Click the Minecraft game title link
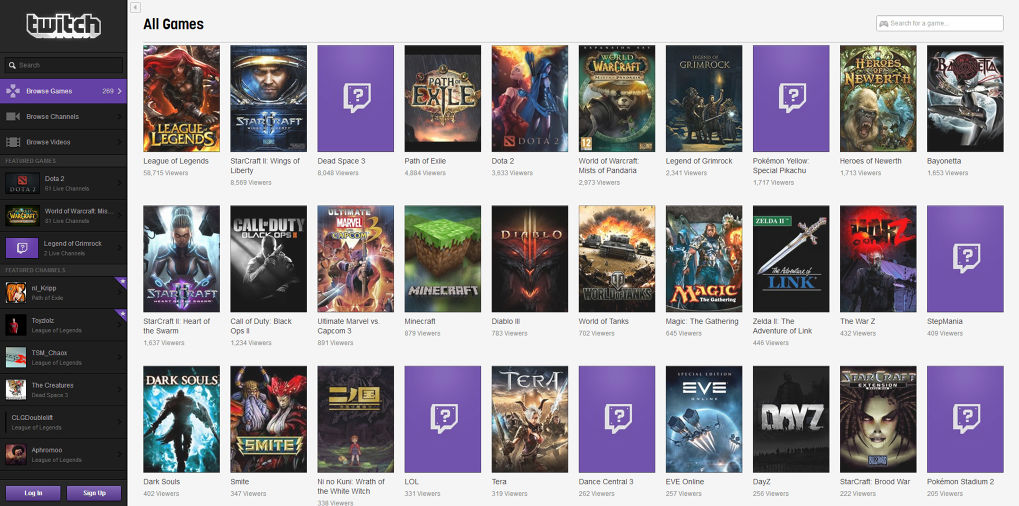1019x506 pixels. 420,321
